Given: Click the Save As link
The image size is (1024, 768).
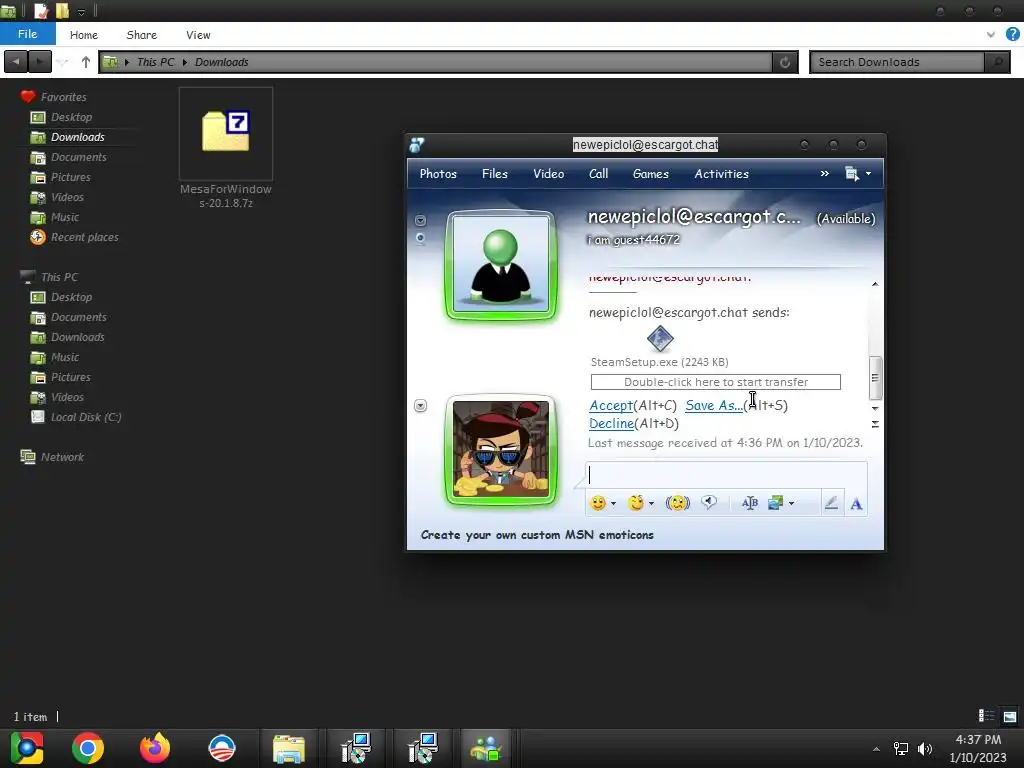Looking at the screenshot, I should (714, 406).
